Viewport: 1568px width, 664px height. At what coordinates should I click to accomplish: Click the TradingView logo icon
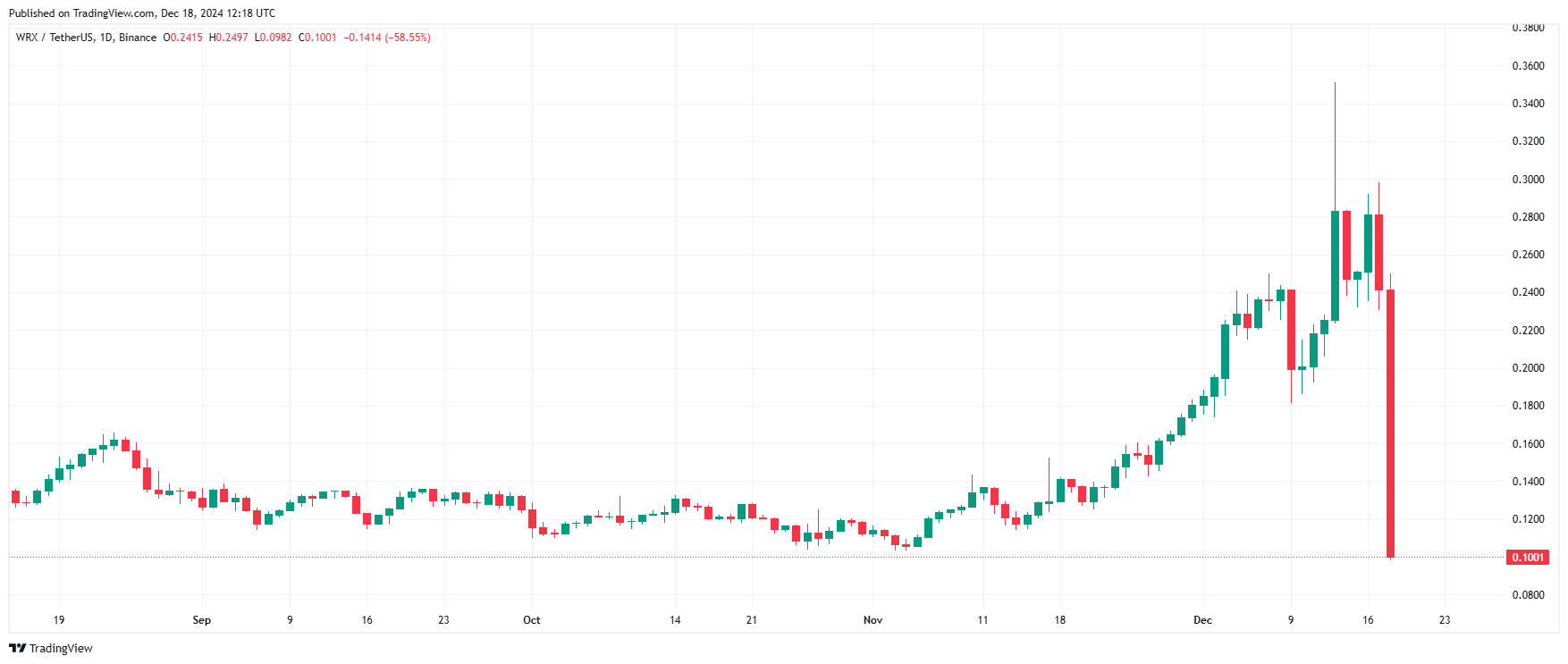click(x=17, y=649)
